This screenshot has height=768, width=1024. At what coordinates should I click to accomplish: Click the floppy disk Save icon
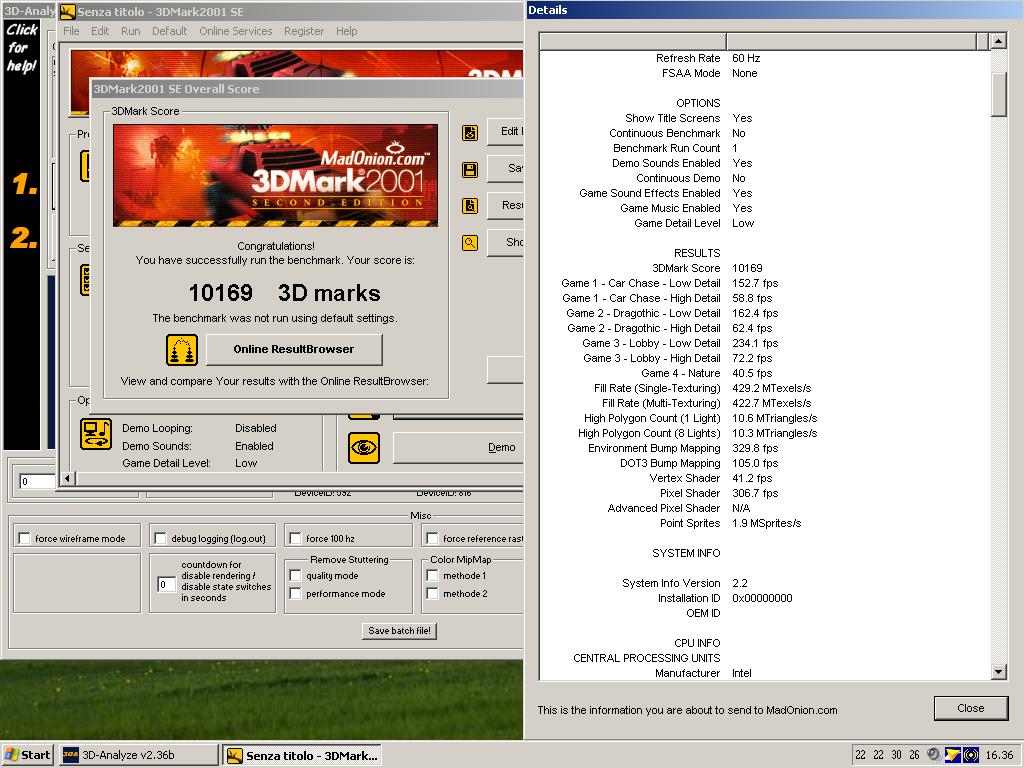coord(470,170)
